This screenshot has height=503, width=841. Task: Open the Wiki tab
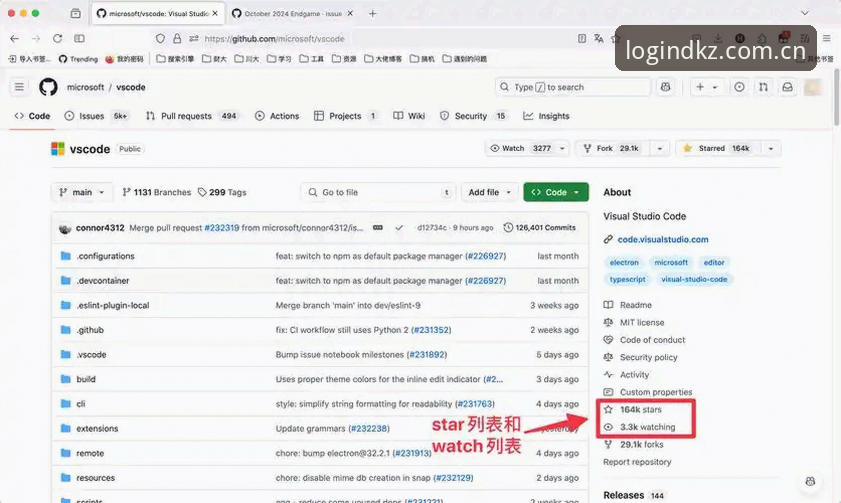(x=409, y=116)
